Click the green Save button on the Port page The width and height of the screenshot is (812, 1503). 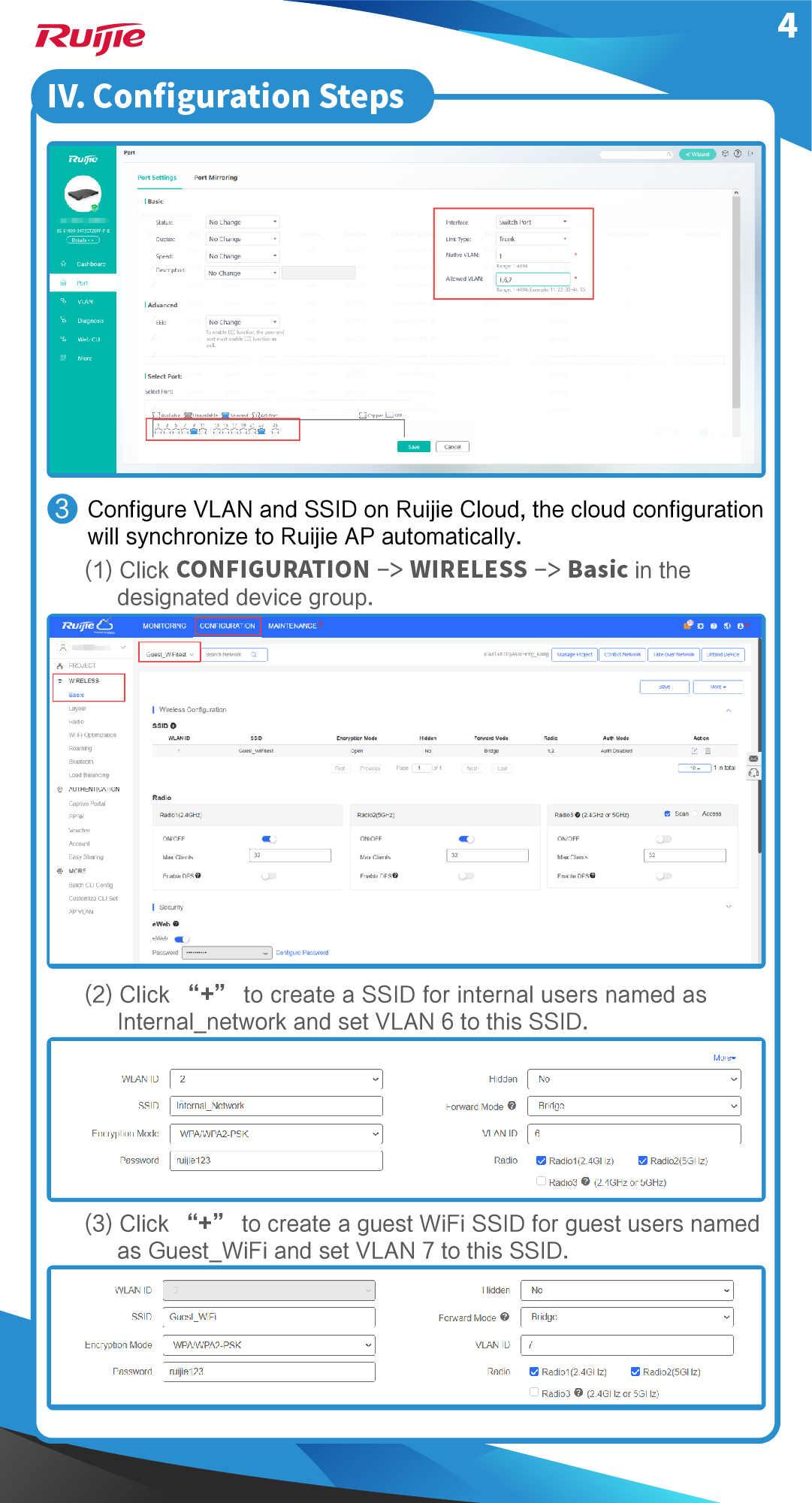coord(414,447)
